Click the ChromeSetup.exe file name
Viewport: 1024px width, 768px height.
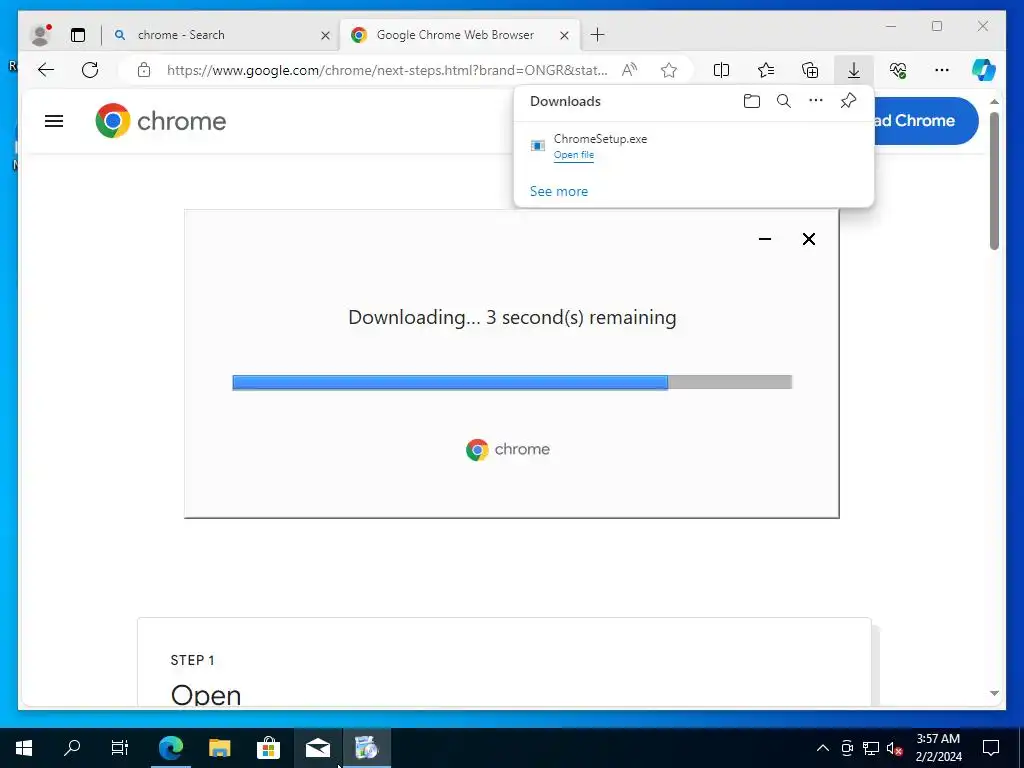(600, 138)
